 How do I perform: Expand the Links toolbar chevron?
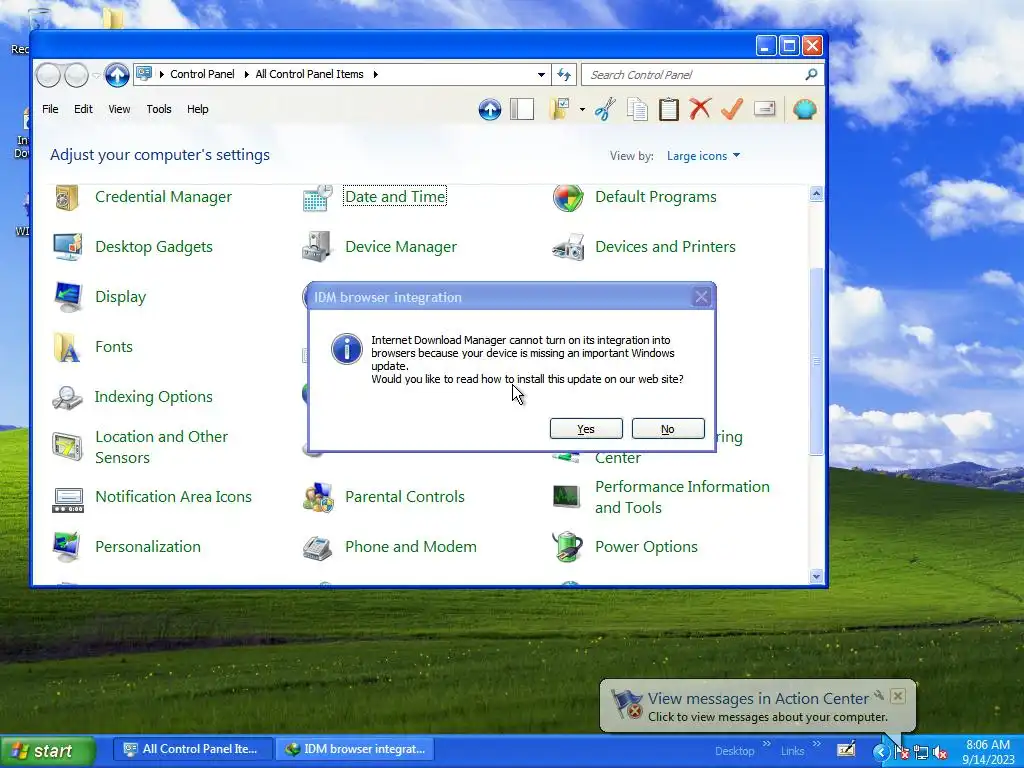click(x=816, y=744)
